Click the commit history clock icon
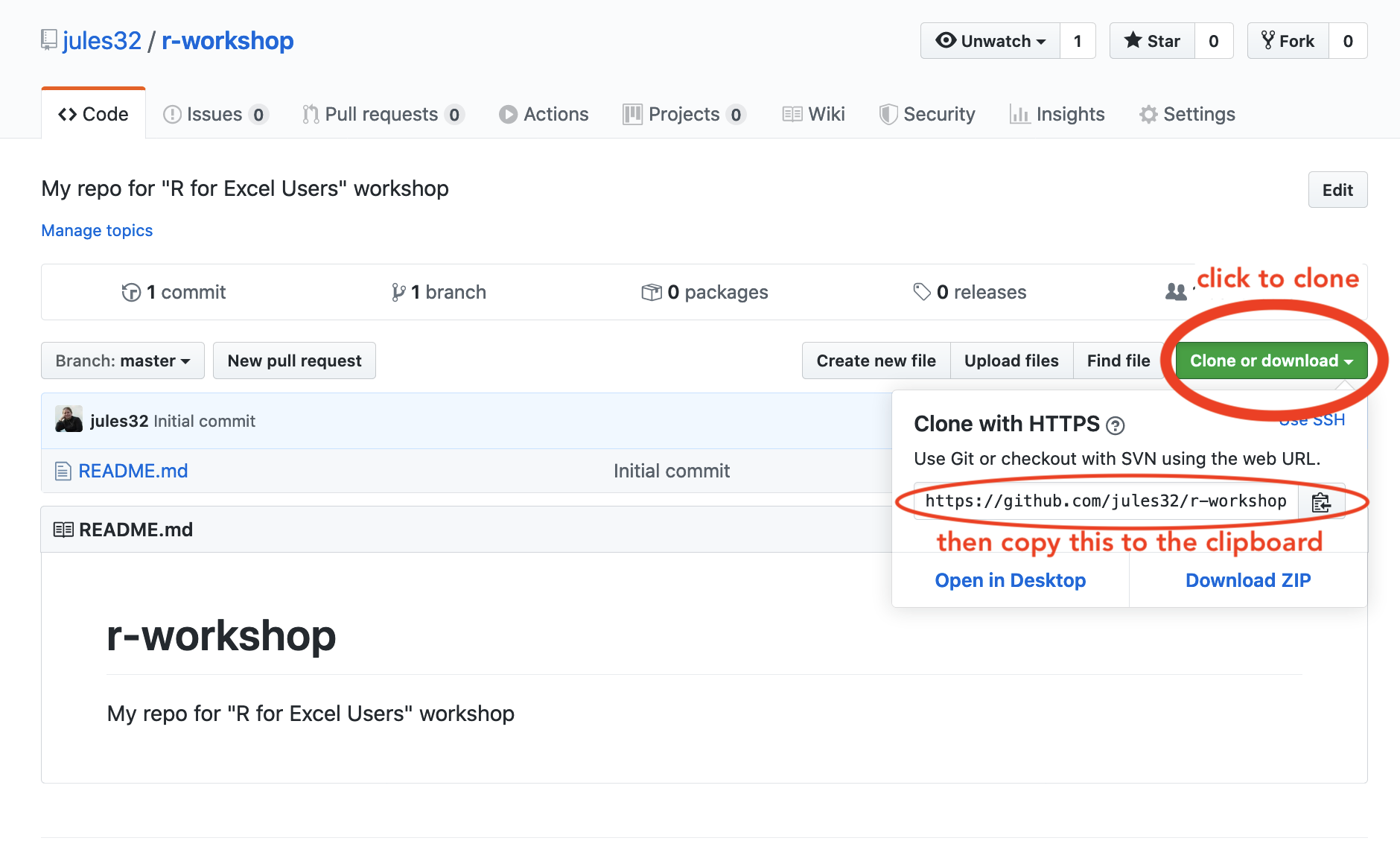 (x=131, y=292)
